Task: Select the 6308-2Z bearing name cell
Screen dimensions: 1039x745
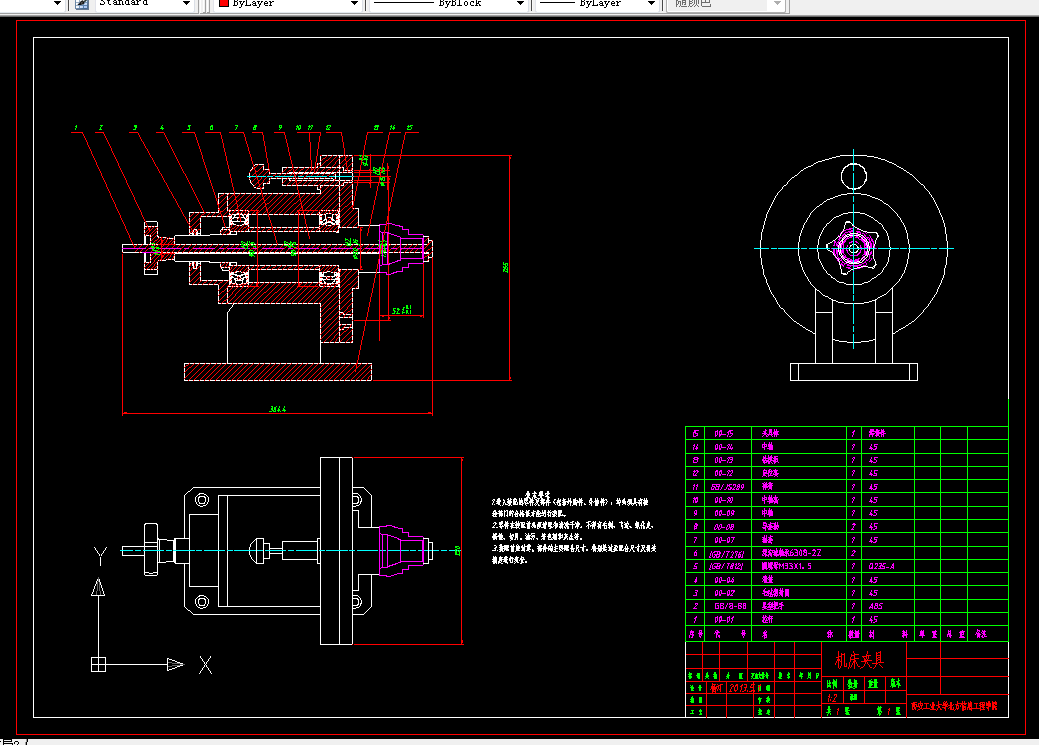Action: pyautogui.click(x=791, y=553)
